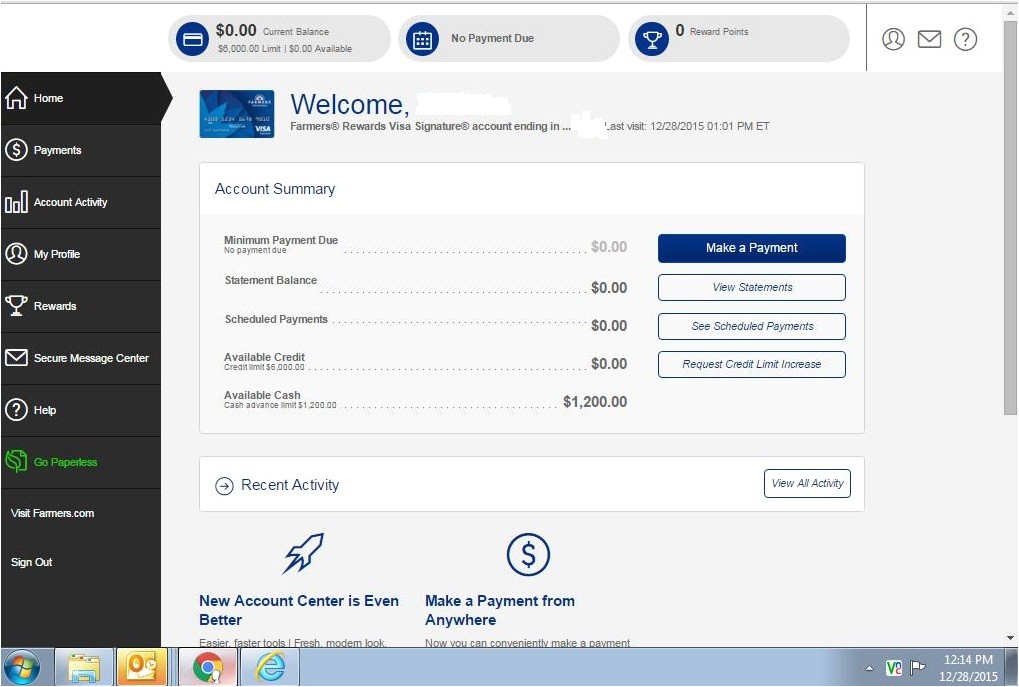This screenshot has height=687, width=1019.
Task: Click the View Statements button
Action: [x=752, y=287]
